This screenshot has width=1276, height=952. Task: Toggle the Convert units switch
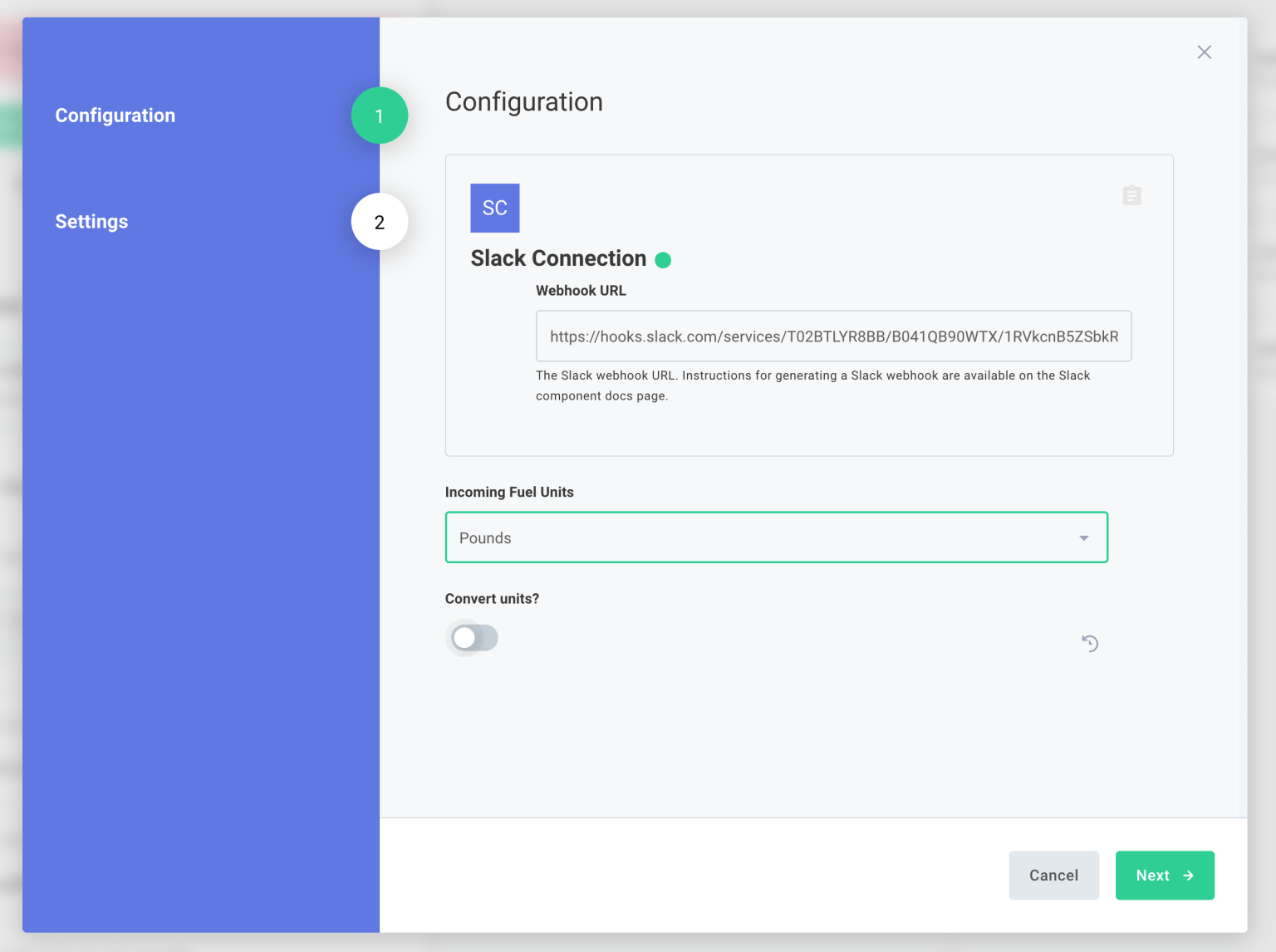click(474, 638)
